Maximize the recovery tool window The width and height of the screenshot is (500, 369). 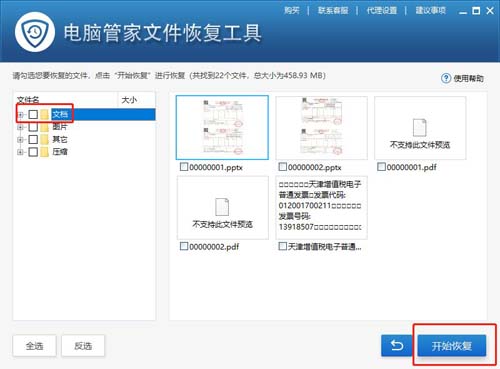pyautogui.click(x=476, y=11)
